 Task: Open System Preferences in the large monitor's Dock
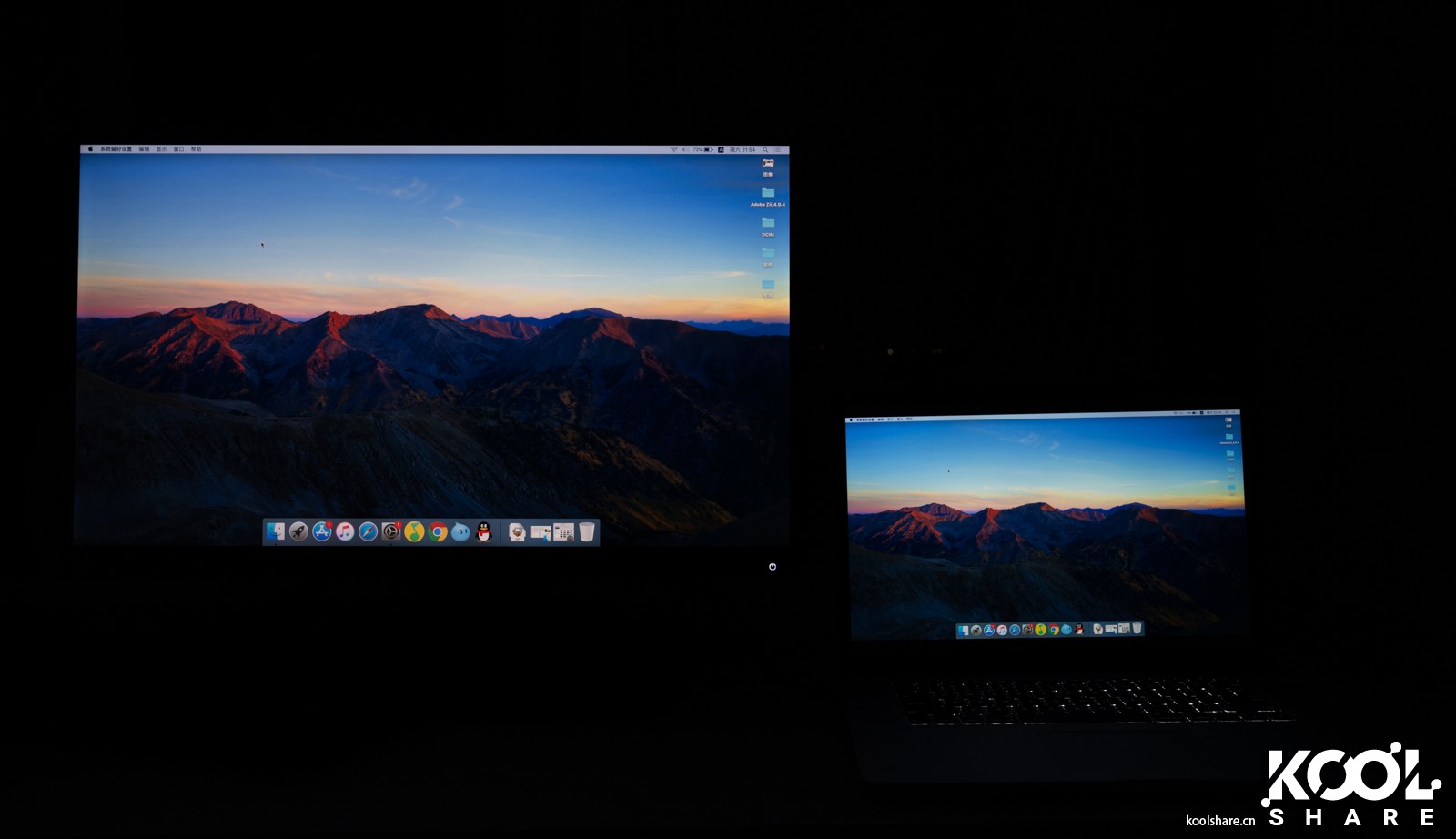[391, 531]
